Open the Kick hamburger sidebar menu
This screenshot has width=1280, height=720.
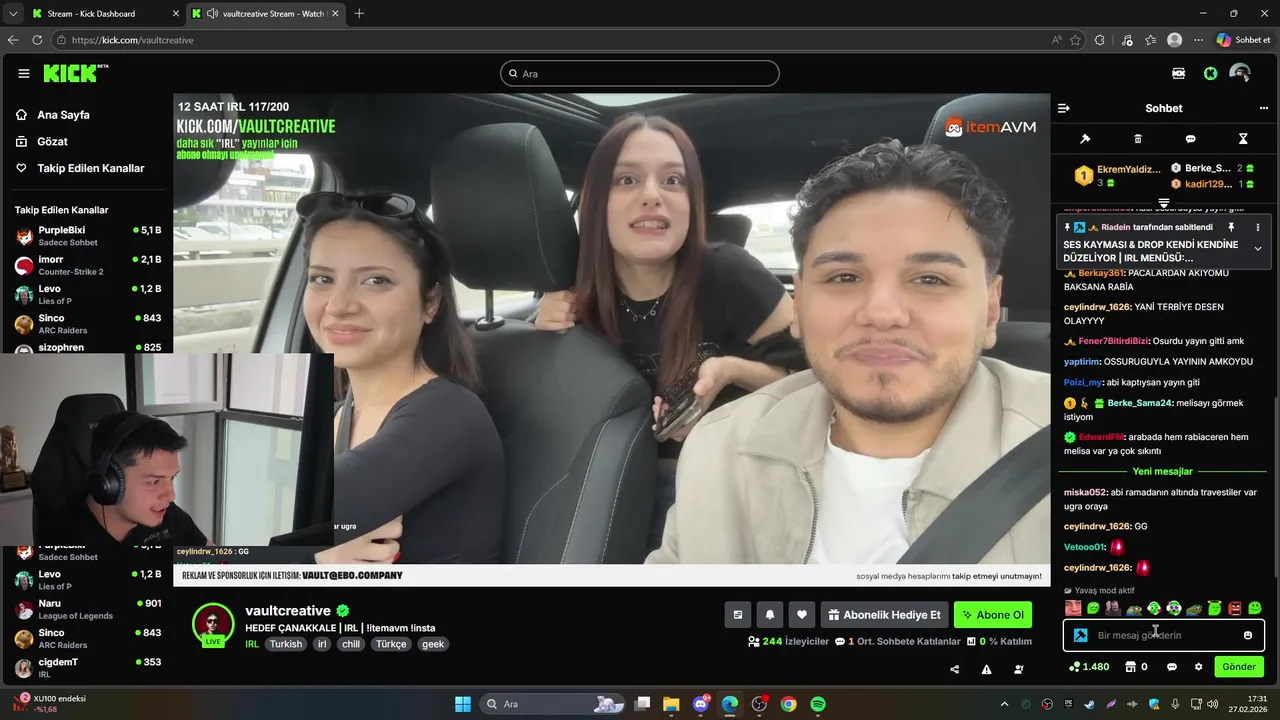pyautogui.click(x=24, y=73)
